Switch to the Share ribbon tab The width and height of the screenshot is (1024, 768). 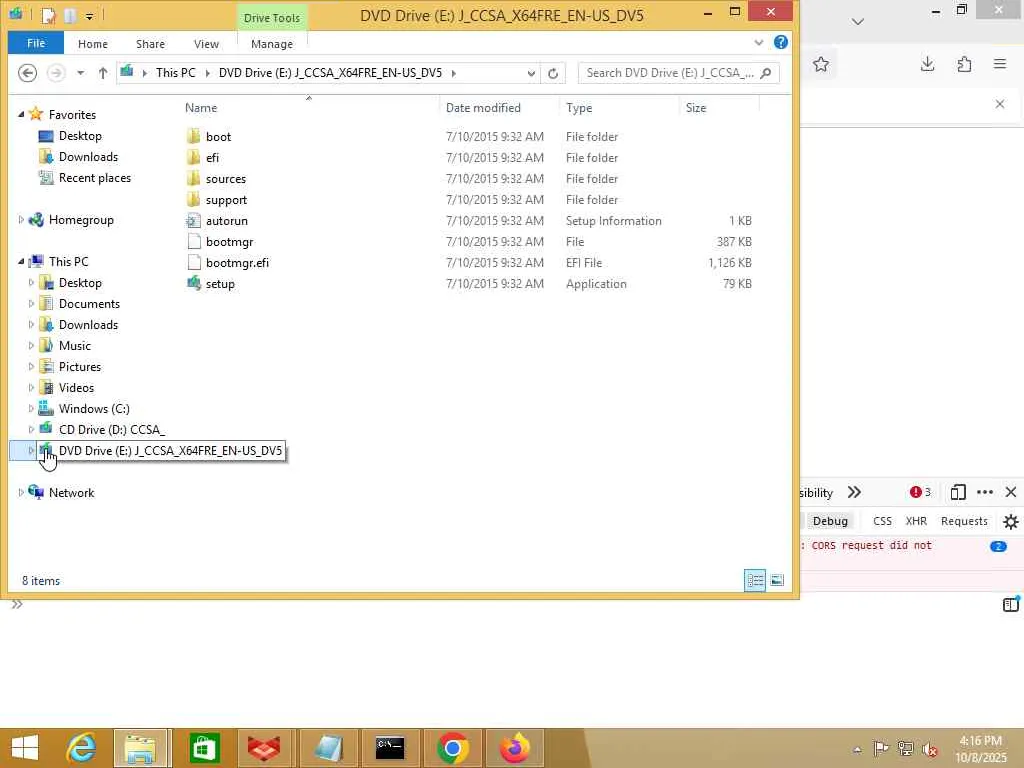[x=150, y=44]
